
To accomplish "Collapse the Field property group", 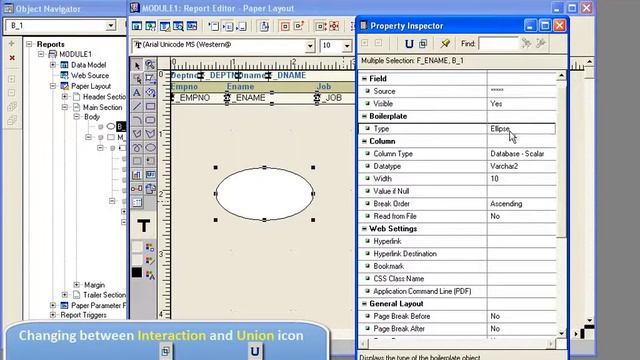I will tap(364, 78).
